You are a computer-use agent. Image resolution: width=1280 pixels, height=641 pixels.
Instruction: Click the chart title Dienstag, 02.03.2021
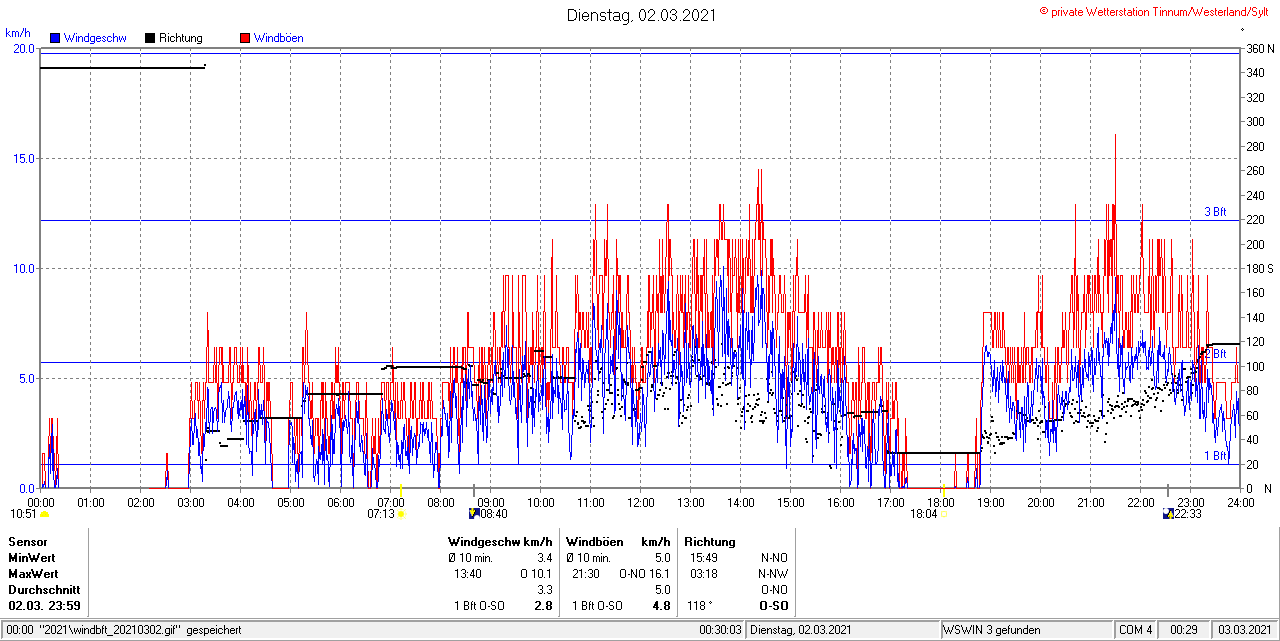[641, 15]
